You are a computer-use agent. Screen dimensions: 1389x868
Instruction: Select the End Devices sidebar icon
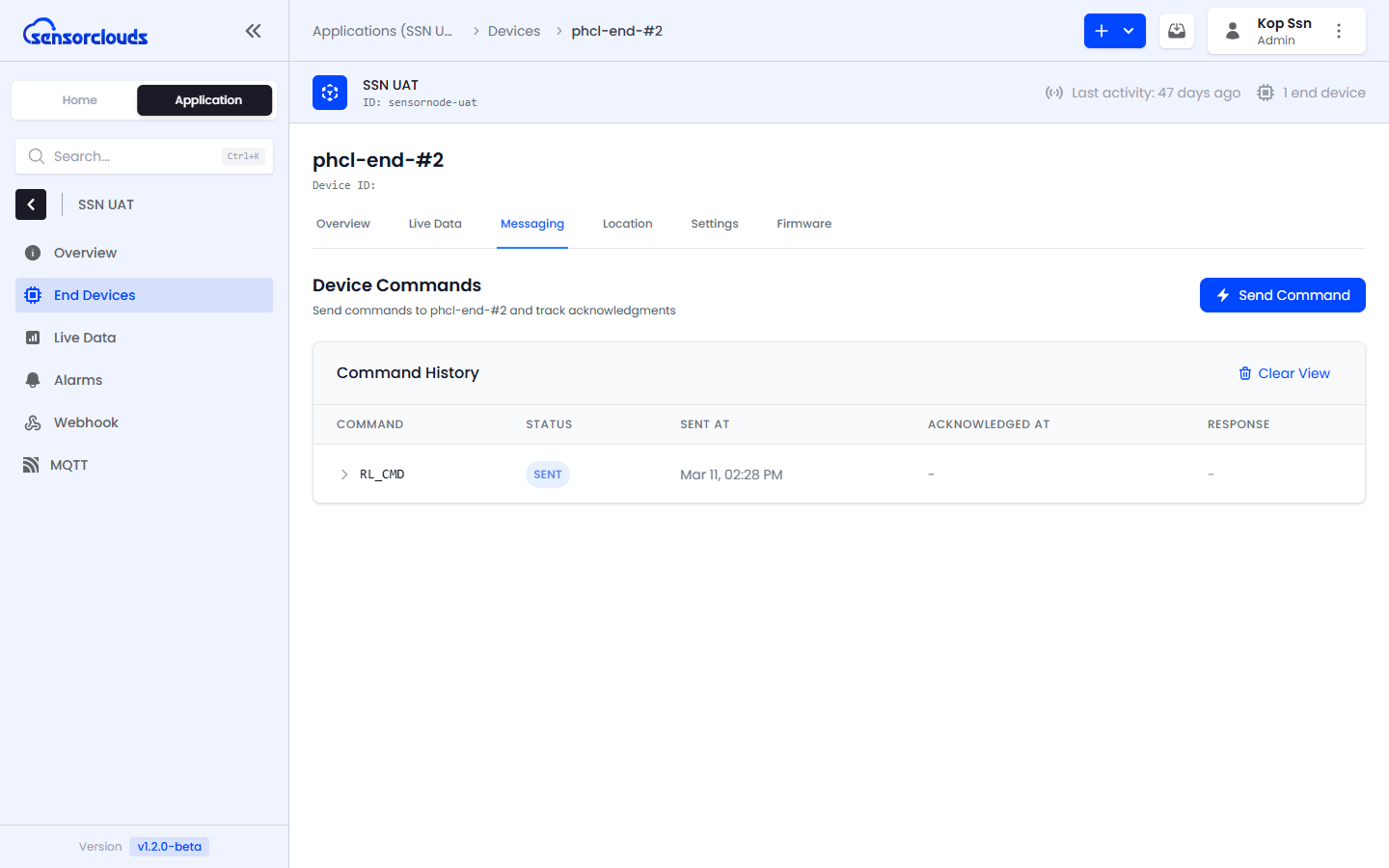coord(32,294)
